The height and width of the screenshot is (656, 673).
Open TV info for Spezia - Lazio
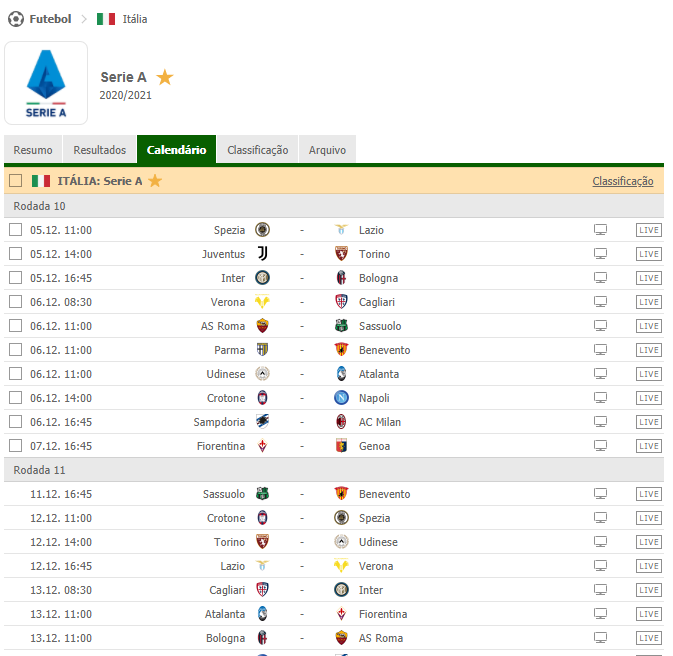(x=600, y=230)
